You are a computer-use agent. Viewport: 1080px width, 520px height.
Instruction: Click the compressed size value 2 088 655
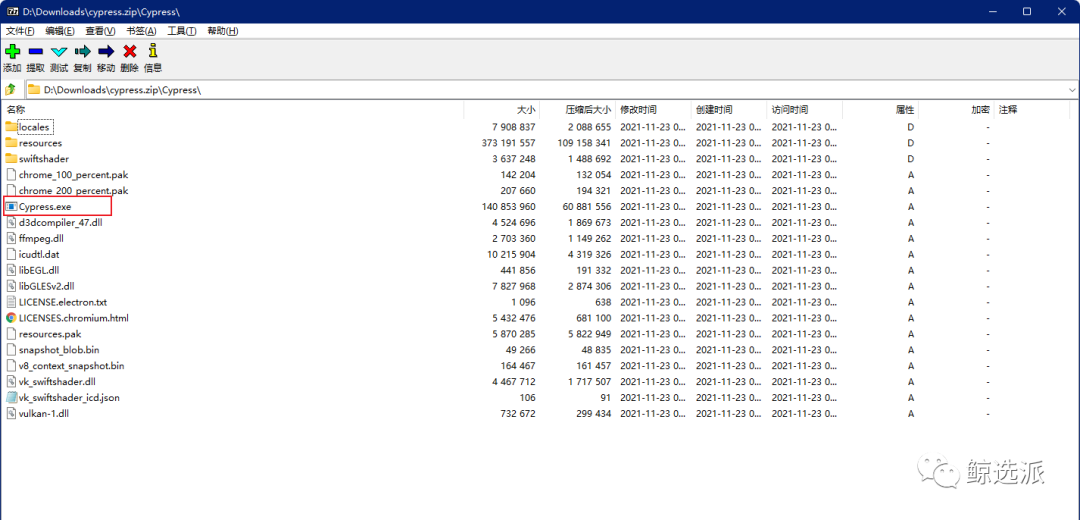pyautogui.click(x=590, y=127)
